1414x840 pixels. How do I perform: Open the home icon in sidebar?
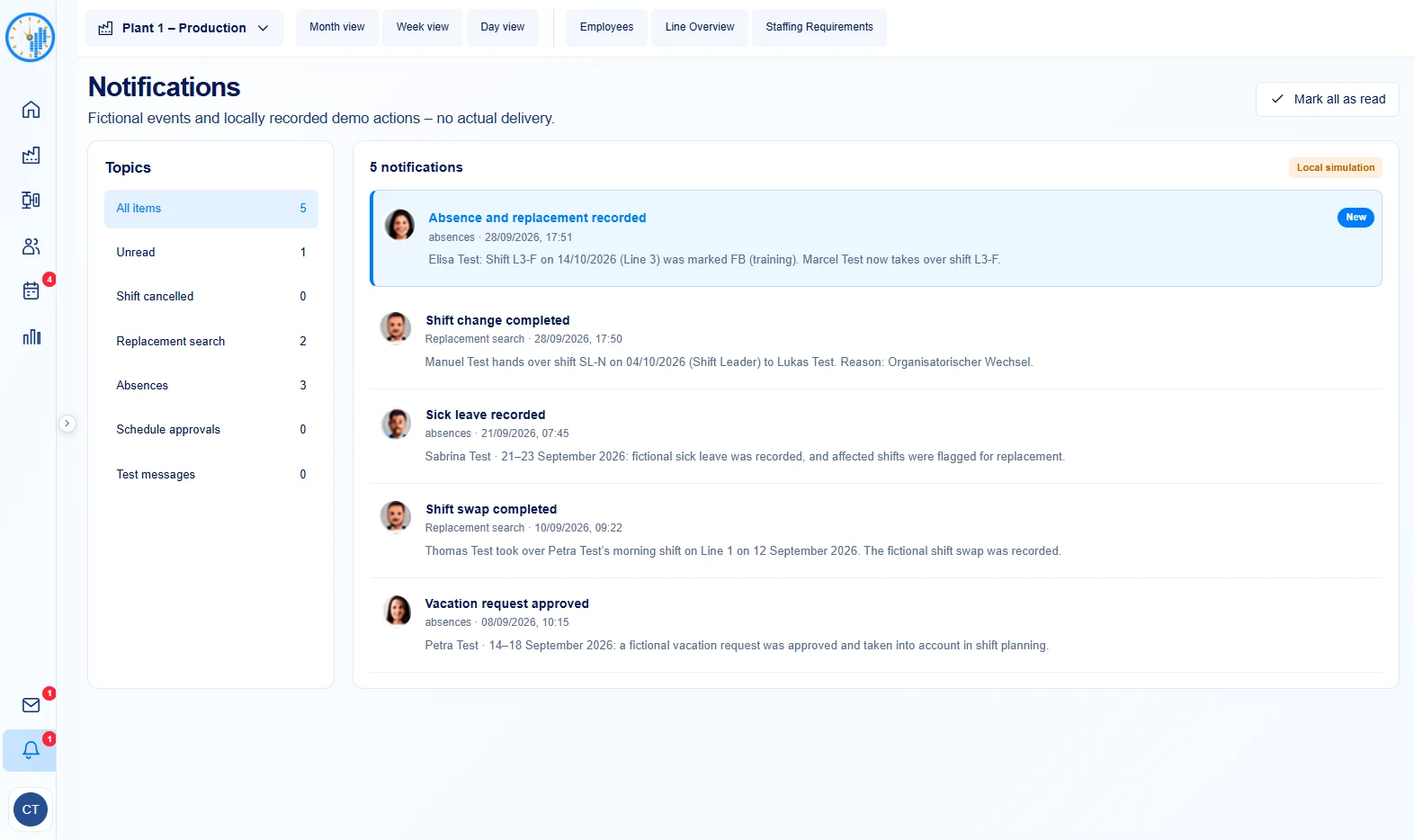(31, 110)
